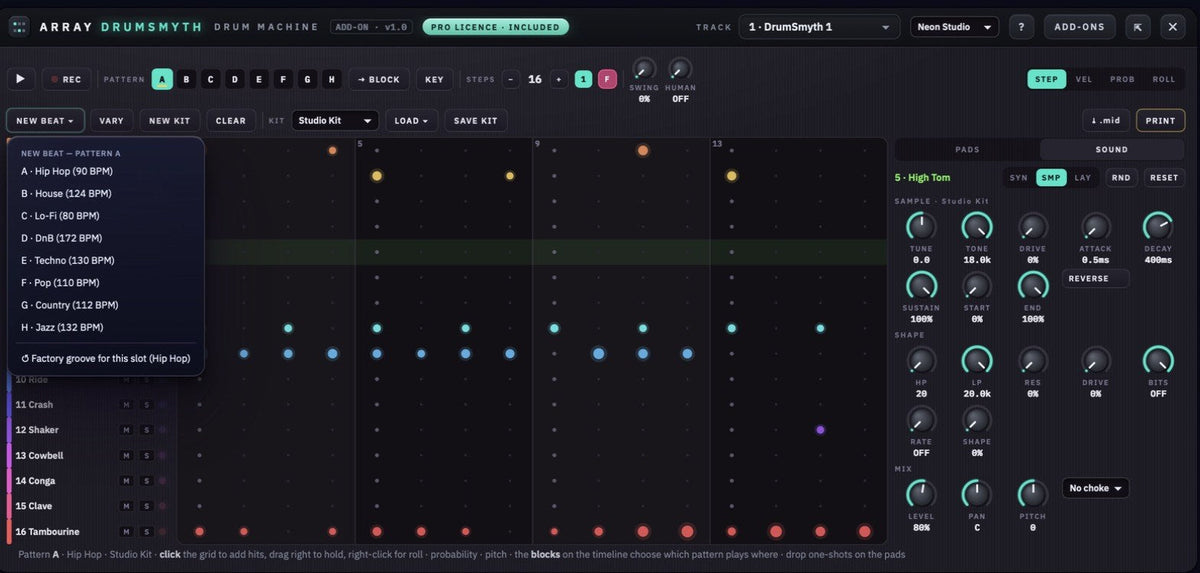
Task: Turn the Shape knob
Action: pyautogui.click(x=977, y=420)
